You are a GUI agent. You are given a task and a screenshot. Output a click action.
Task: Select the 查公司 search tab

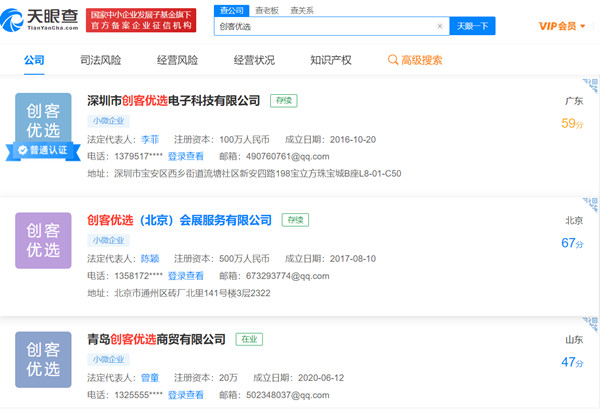coord(232,10)
